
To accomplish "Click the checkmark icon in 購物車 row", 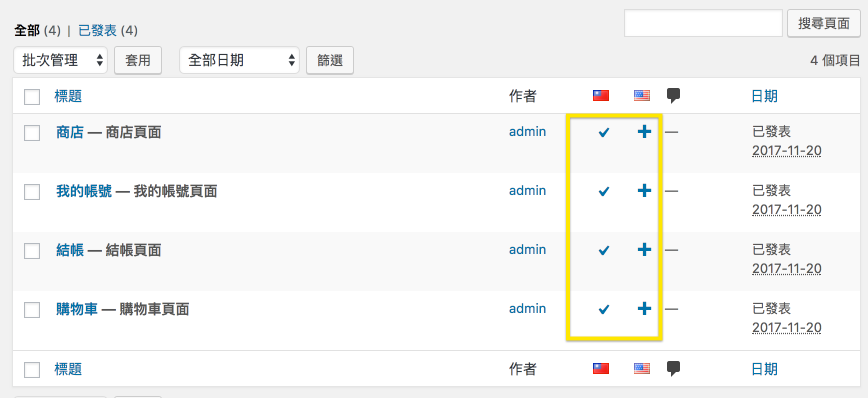I will click(x=604, y=309).
